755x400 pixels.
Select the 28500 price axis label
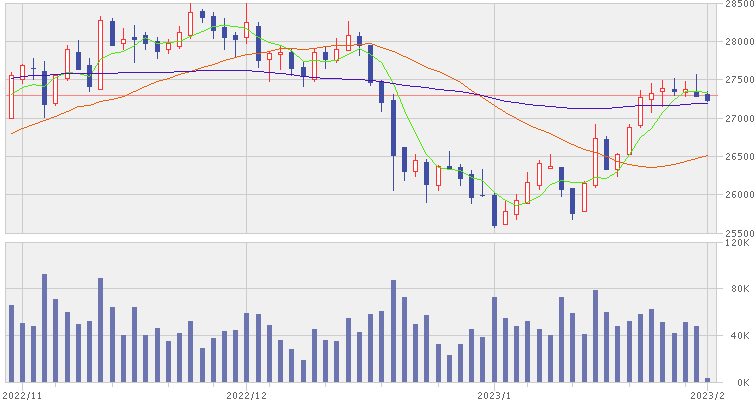(740, 3)
